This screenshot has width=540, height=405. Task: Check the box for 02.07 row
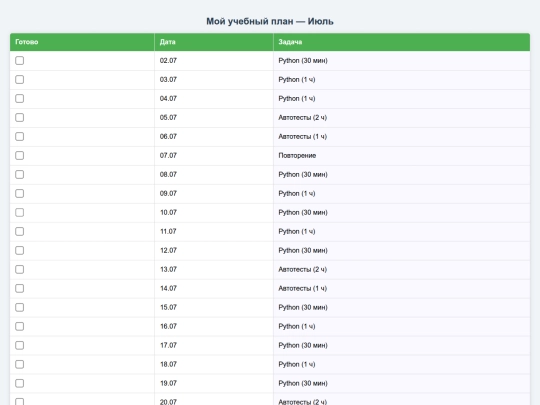20,61
